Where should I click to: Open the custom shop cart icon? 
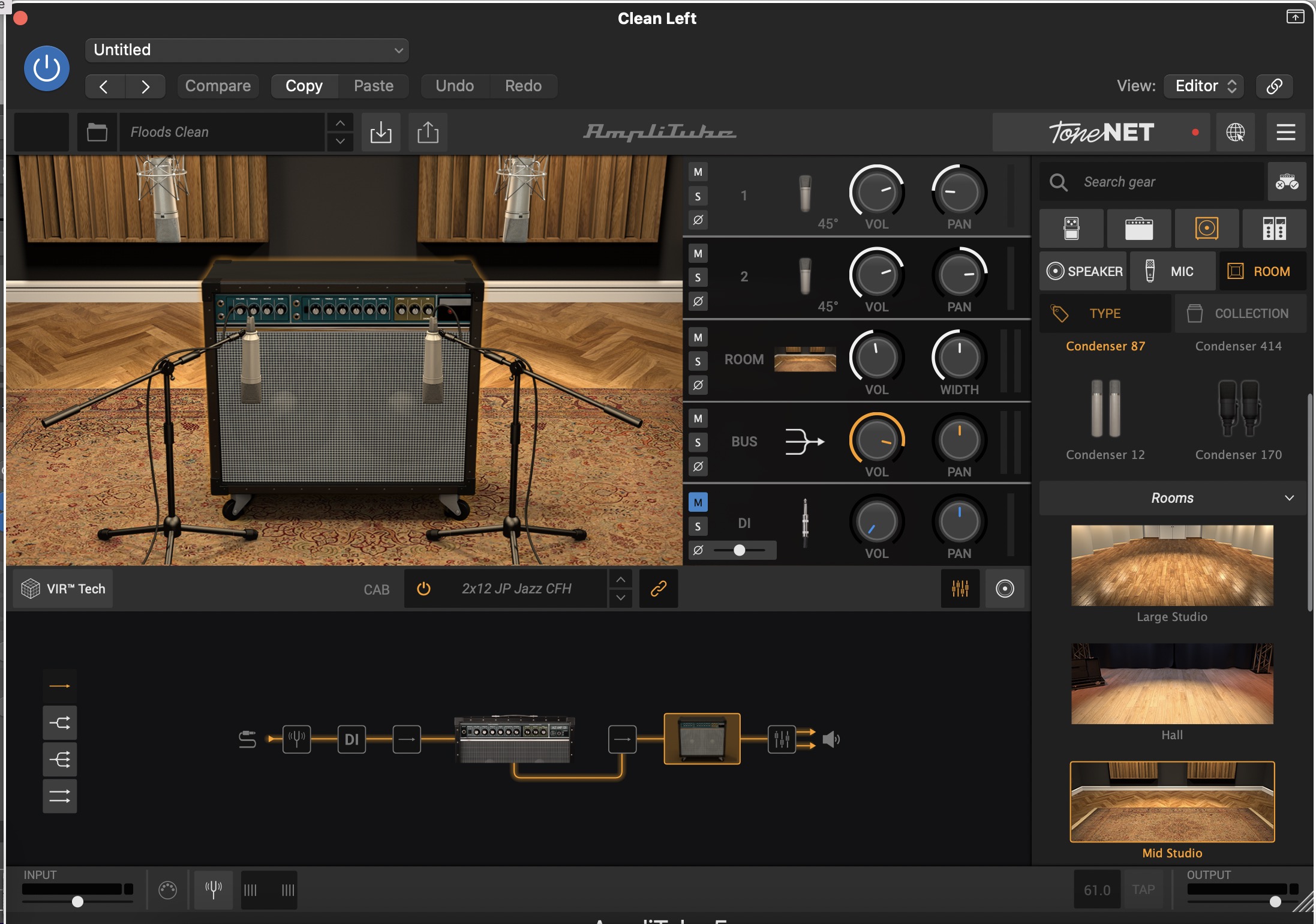1287,182
